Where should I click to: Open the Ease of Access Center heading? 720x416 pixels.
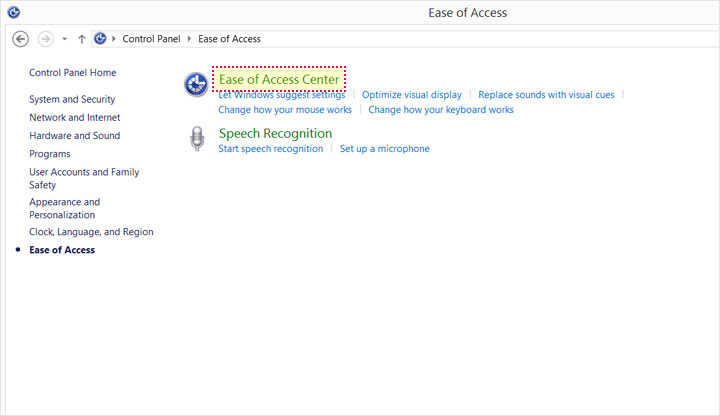[279, 79]
